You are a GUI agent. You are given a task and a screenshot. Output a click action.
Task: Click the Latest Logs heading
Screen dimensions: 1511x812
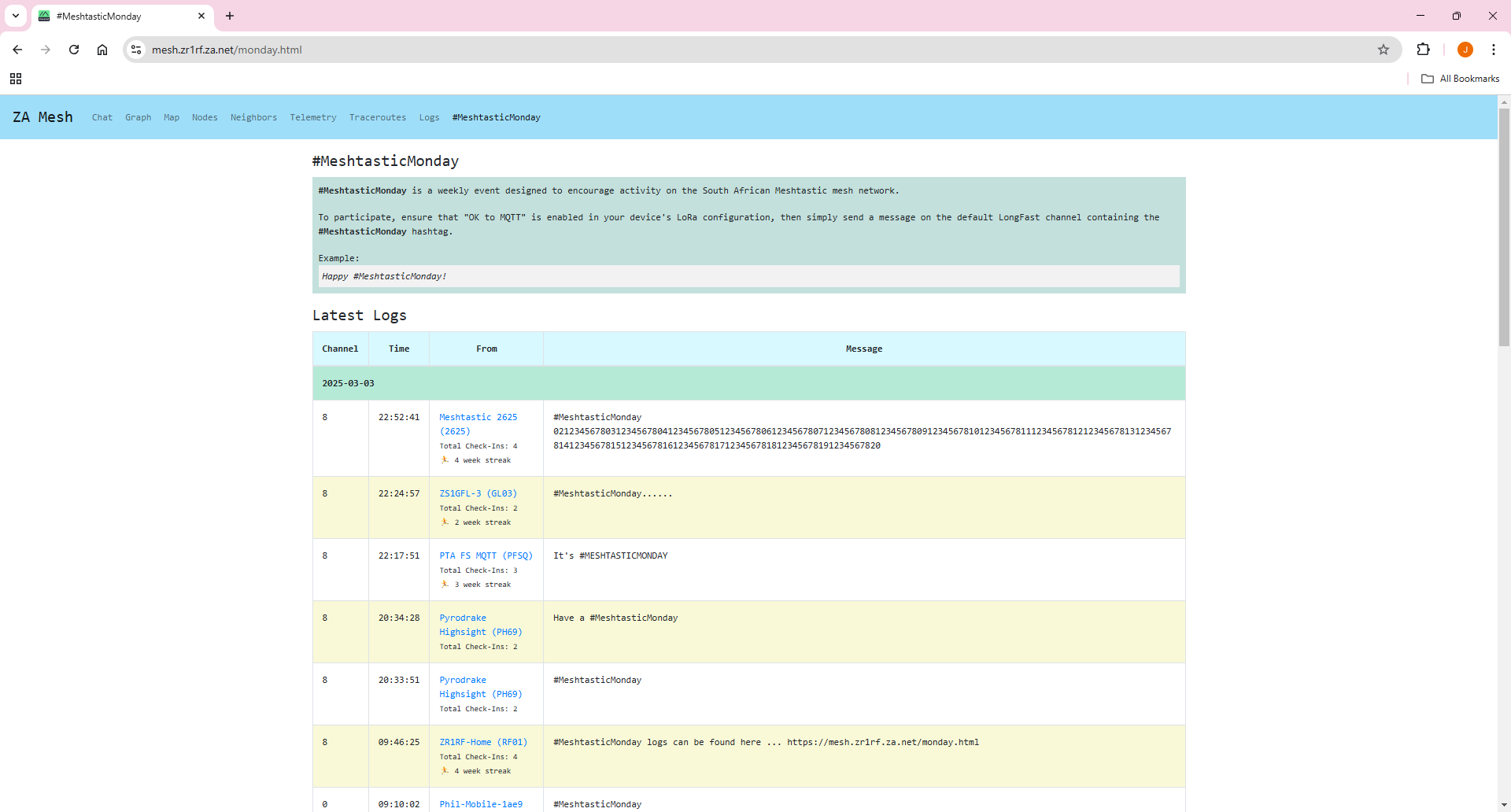(x=360, y=316)
